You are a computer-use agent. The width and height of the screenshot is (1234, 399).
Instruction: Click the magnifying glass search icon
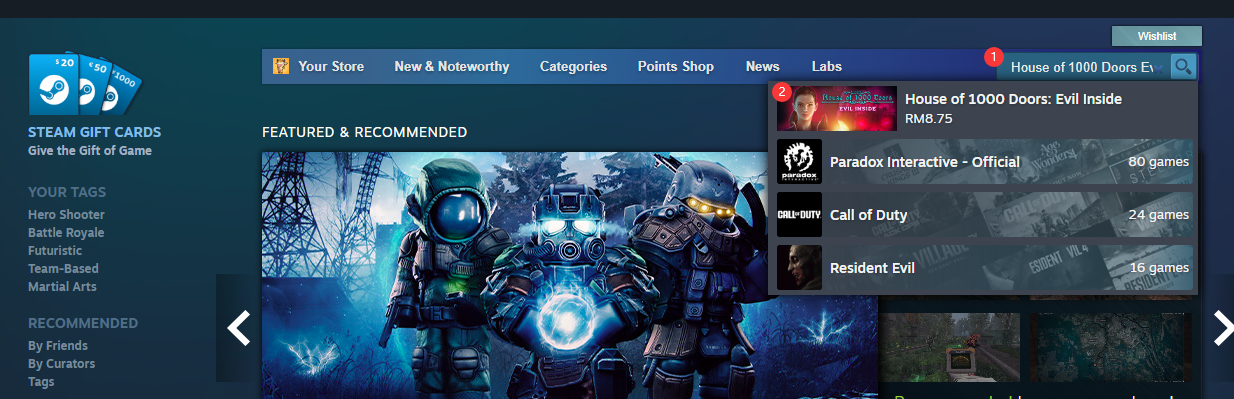coord(1183,67)
